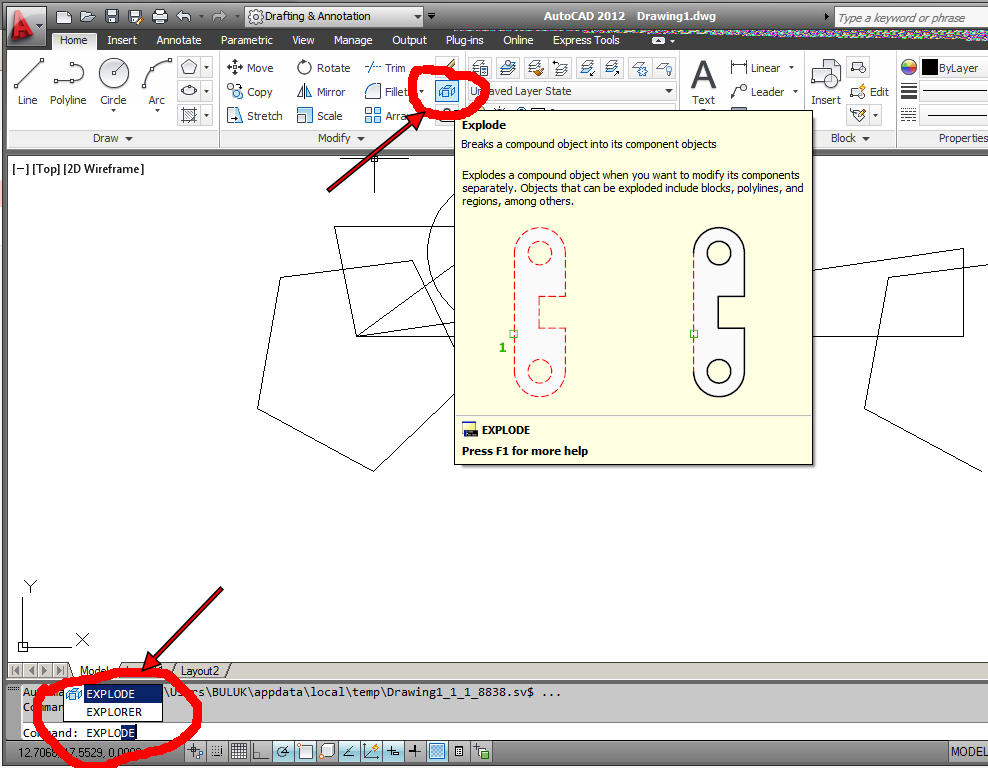The image size is (988, 768).
Task: Click the Copy button
Action: pos(250,91)
